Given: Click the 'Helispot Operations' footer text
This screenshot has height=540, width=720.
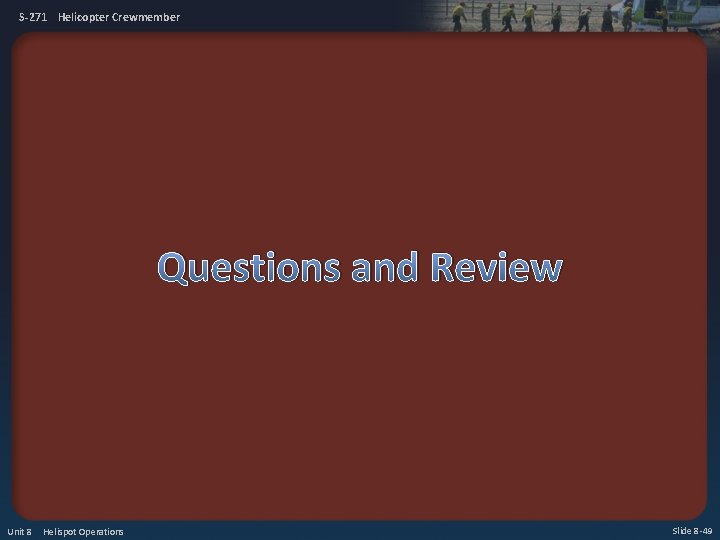Looking at the screenshot, I should pyautogui.click(x=83, y=532).
